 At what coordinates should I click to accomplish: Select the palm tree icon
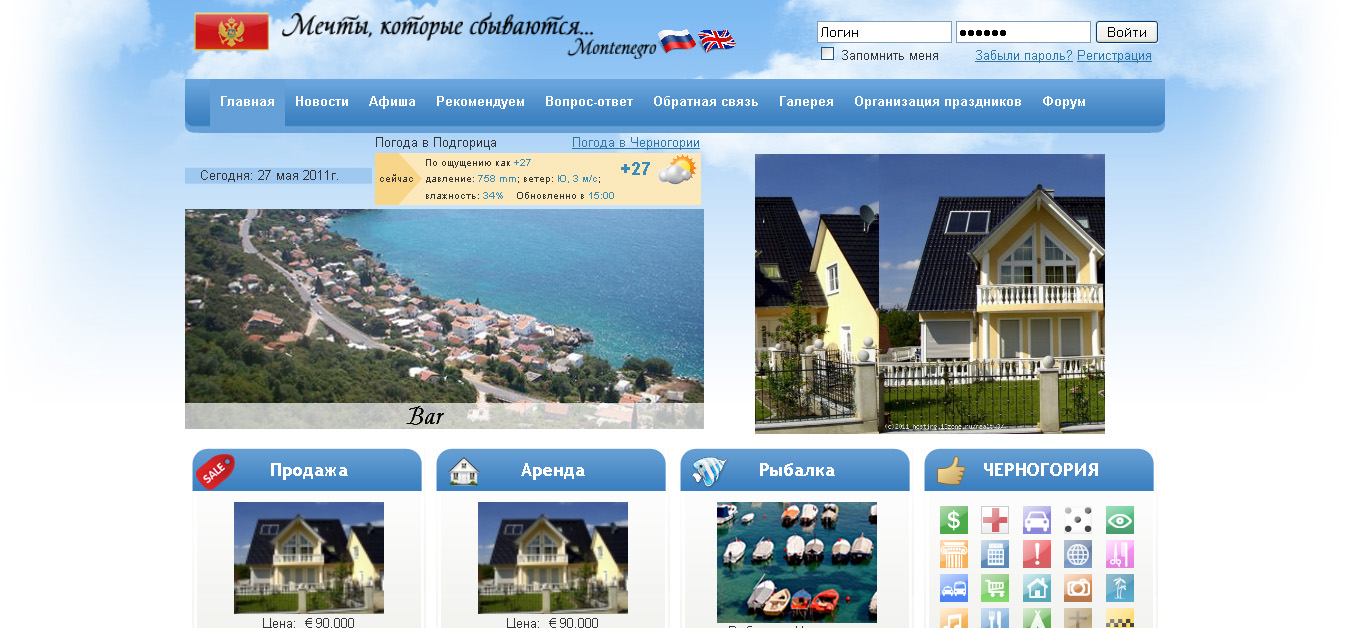(1120, 588)
